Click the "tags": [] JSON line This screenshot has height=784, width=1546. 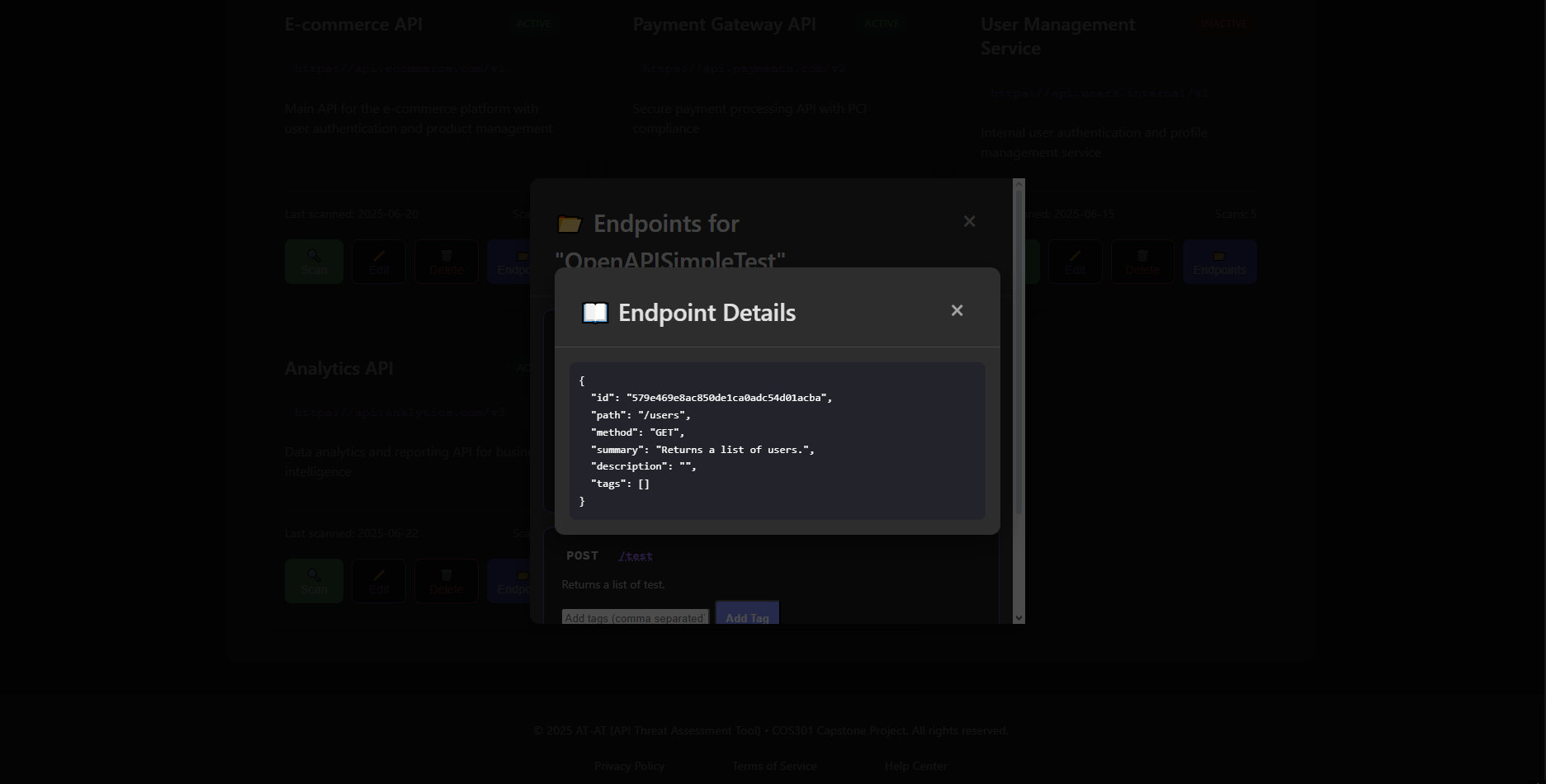(x=620, y=484)
